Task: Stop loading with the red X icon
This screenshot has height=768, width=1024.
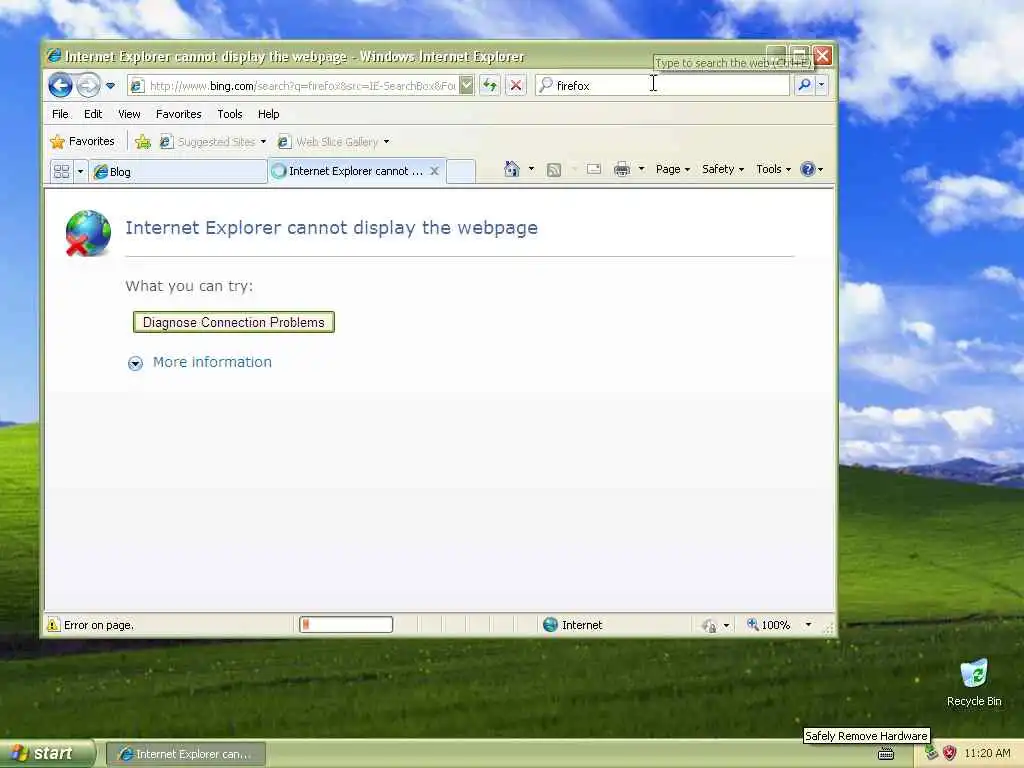Action: pyautogui.click(x=516, y=85)
